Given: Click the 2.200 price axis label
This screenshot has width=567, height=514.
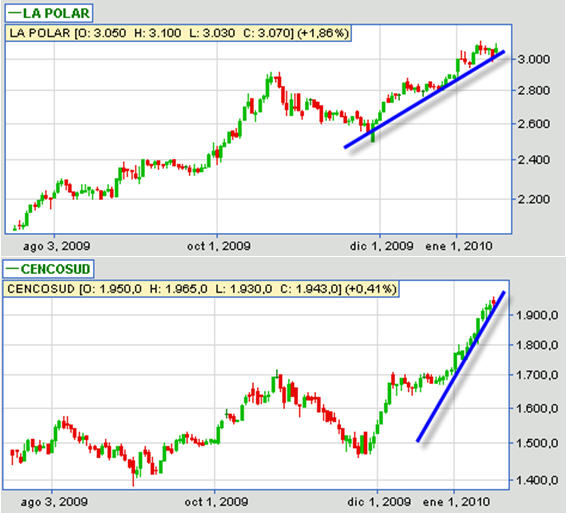Looking at the screenshot, I should coord(533,199).
